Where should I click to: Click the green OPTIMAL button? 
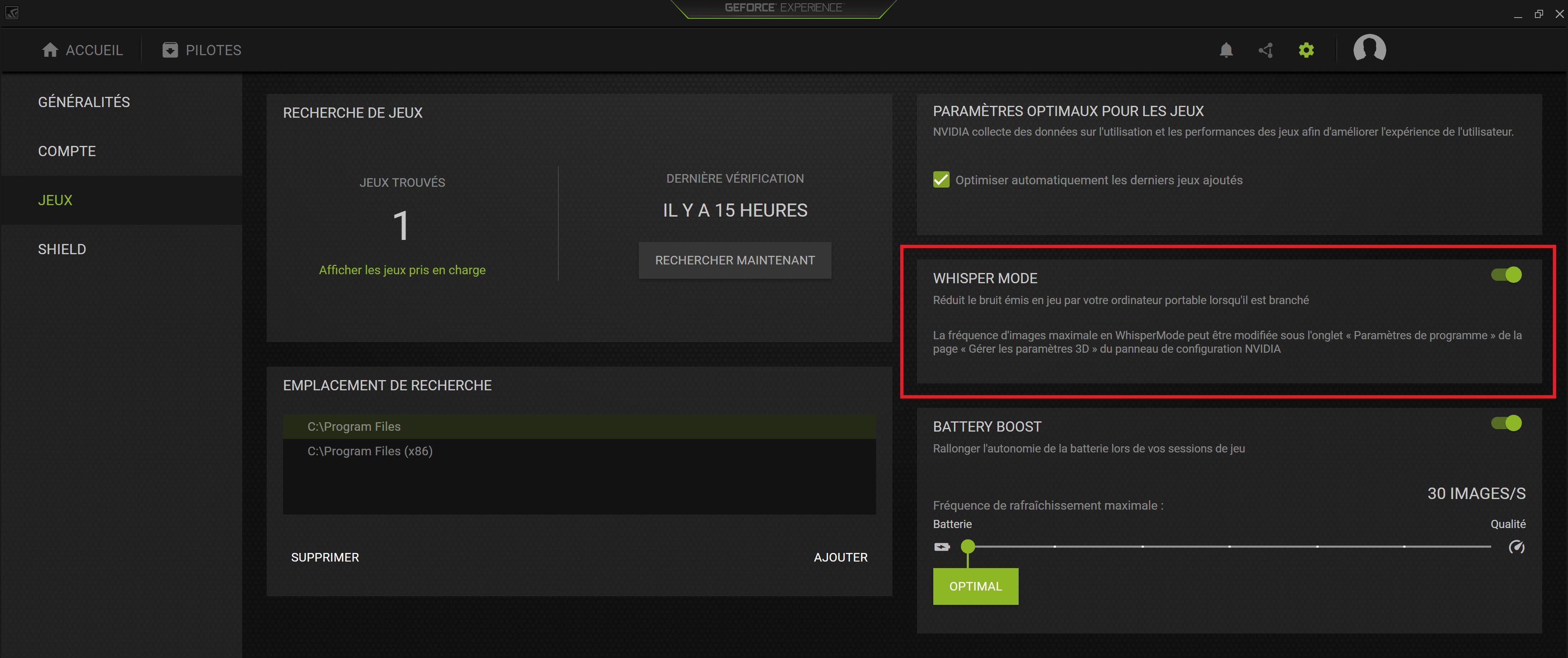tap(975, 586)
